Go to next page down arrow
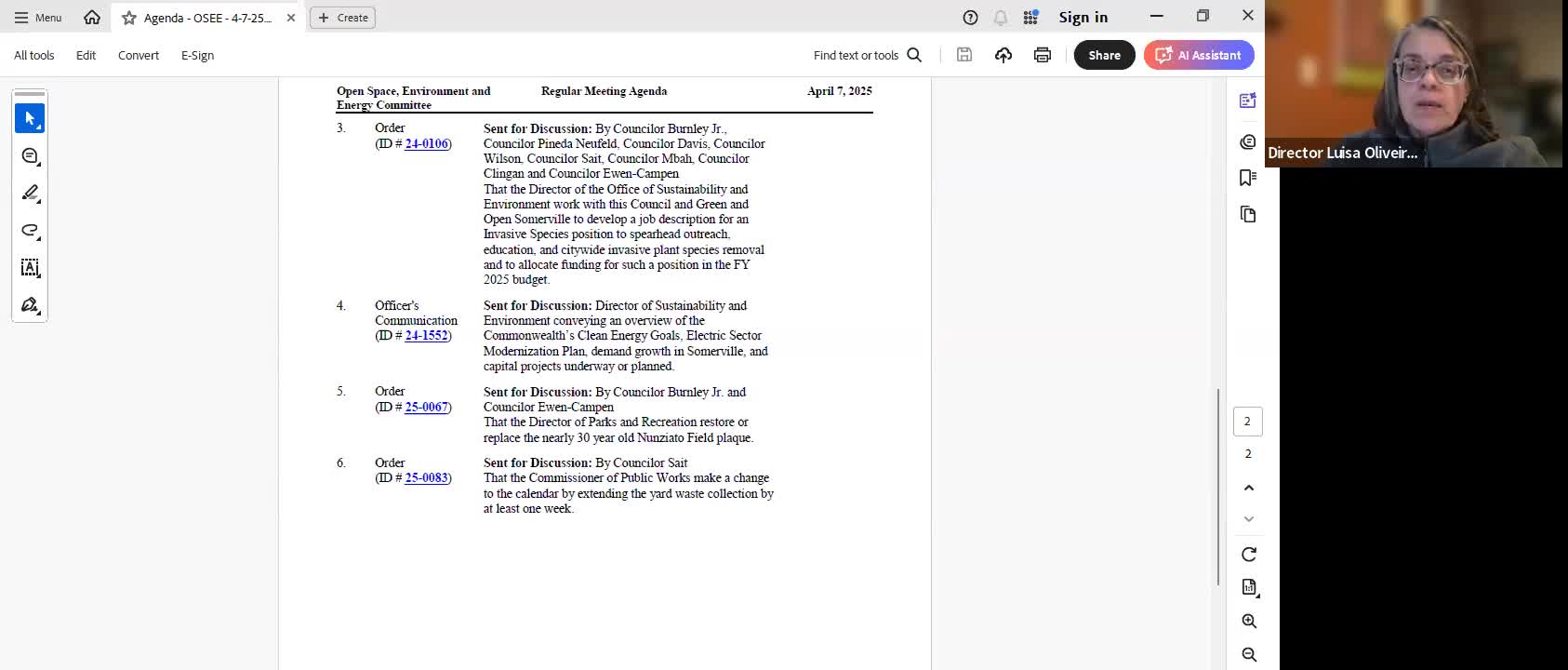 pos(1249,519)
